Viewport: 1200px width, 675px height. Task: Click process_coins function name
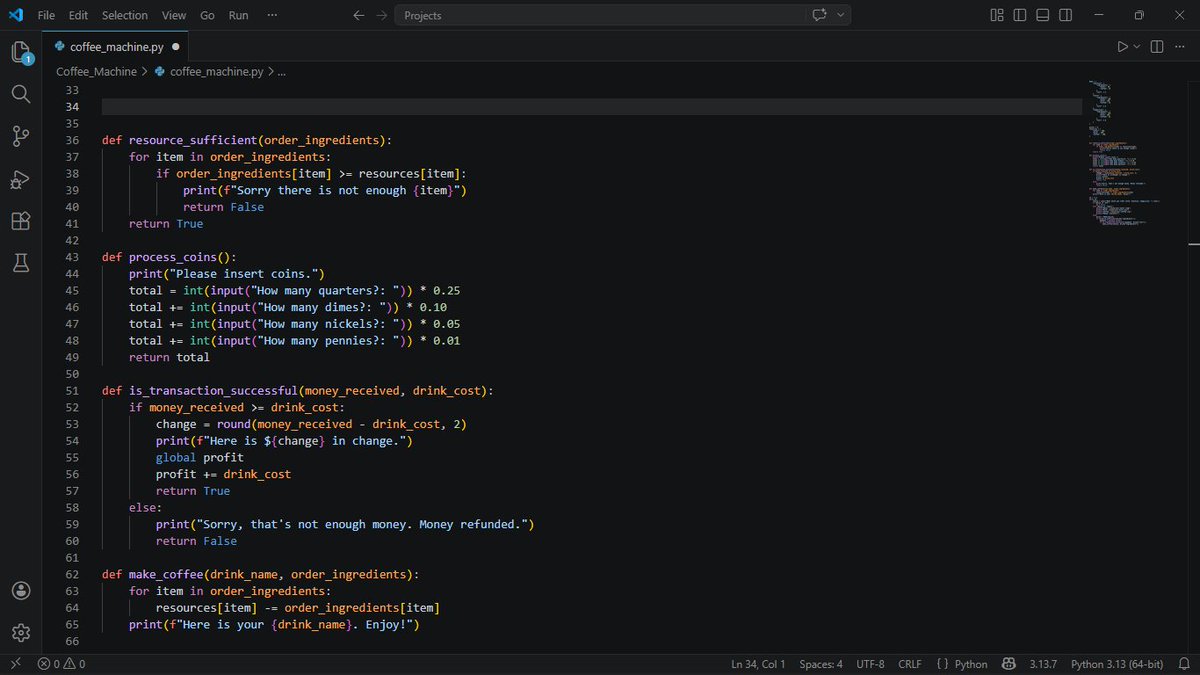[173, 257]
